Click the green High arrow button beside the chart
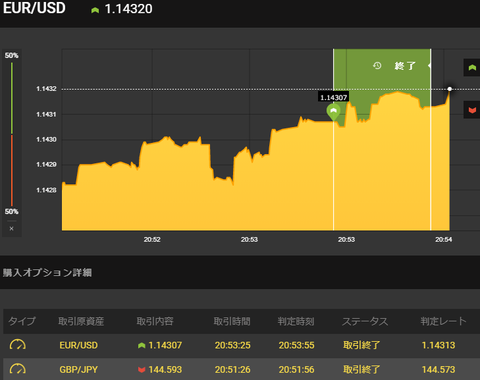The height and width of the screenshot is (380, 480). 472,68
